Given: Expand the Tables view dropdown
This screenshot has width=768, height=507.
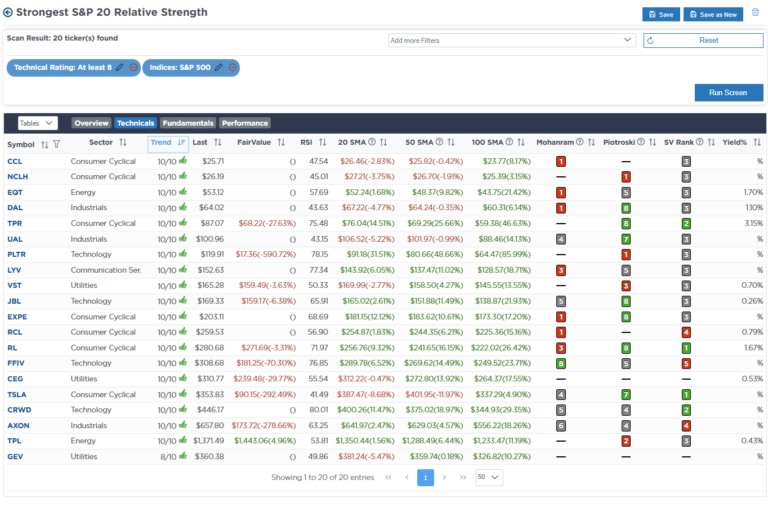Looking at the screenshot, I should point(37,123).
